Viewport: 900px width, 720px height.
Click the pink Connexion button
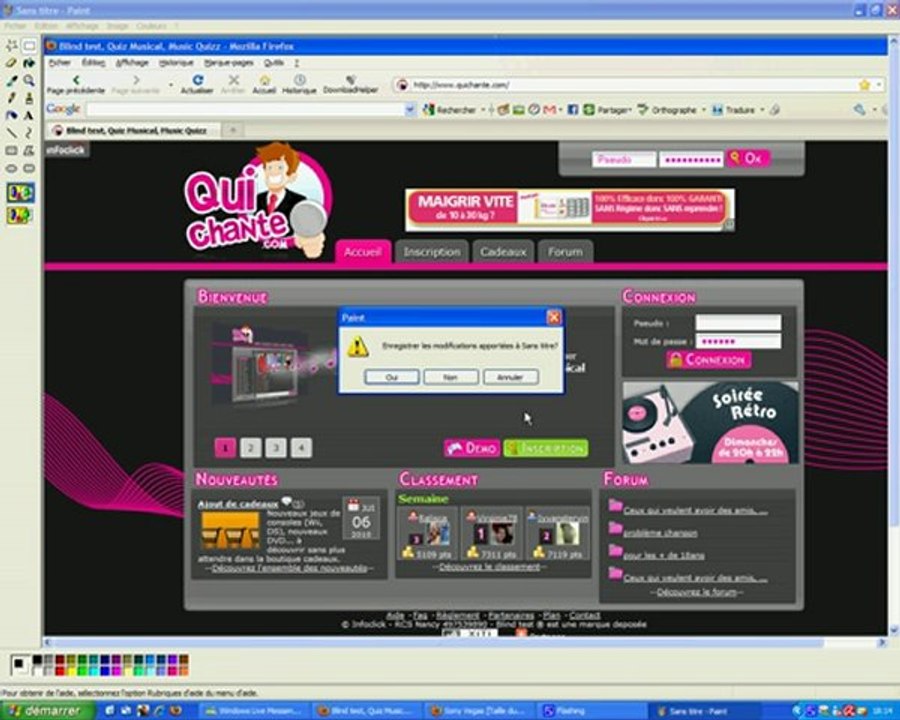pos(709,360)
